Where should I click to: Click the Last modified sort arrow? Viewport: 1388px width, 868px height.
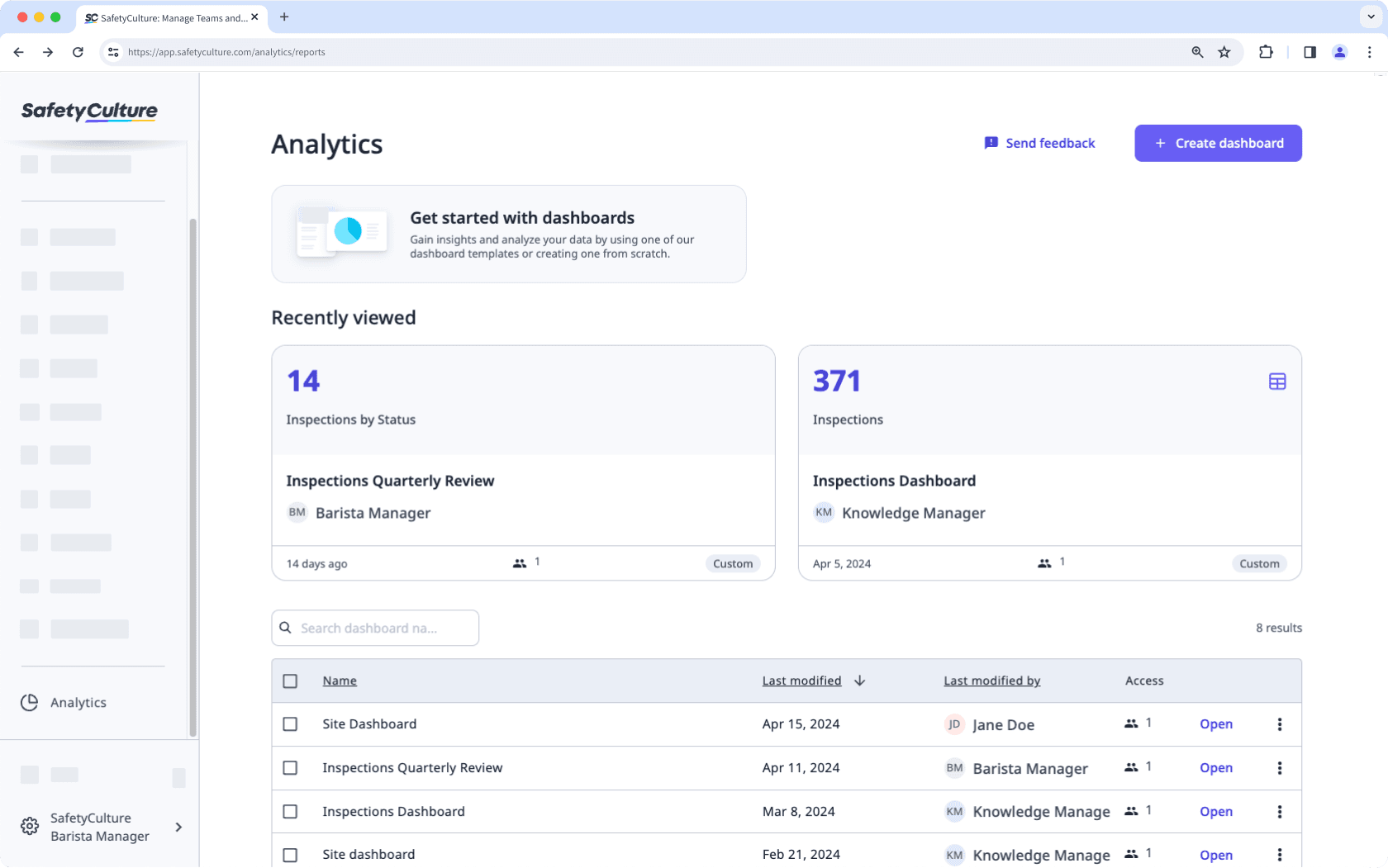859,681
